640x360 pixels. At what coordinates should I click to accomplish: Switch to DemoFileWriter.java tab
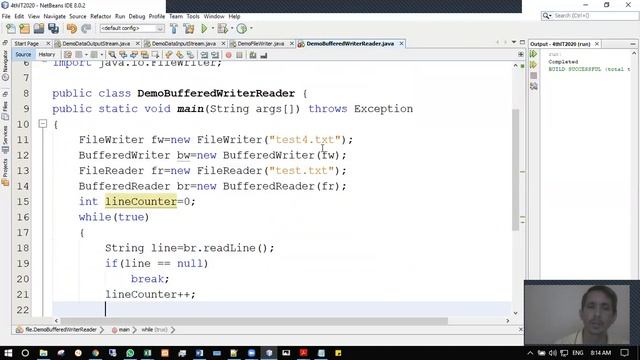(x=260, y=44)
